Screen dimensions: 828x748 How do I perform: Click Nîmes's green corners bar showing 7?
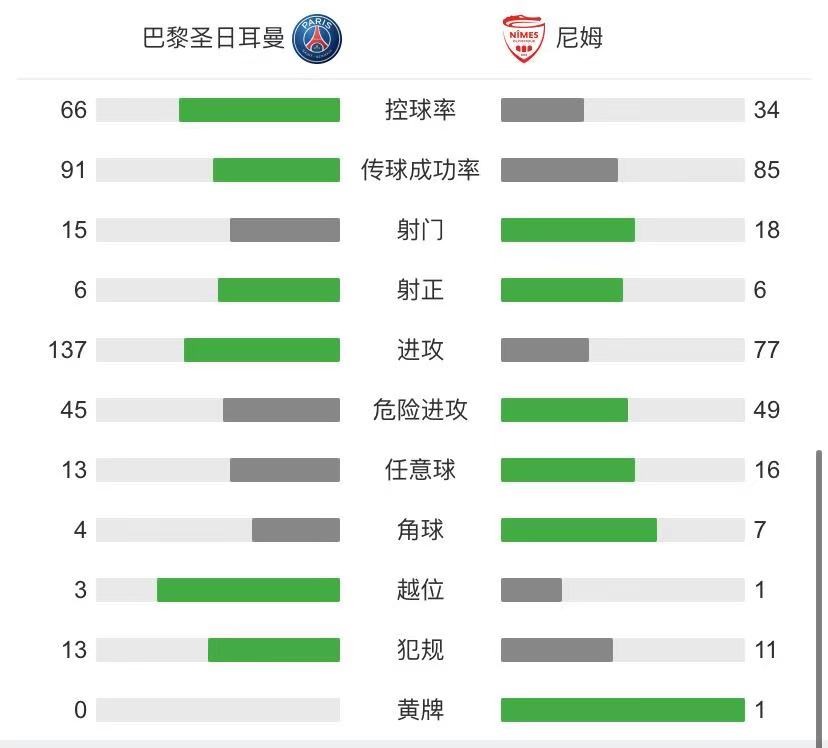(x=579, y=530)
